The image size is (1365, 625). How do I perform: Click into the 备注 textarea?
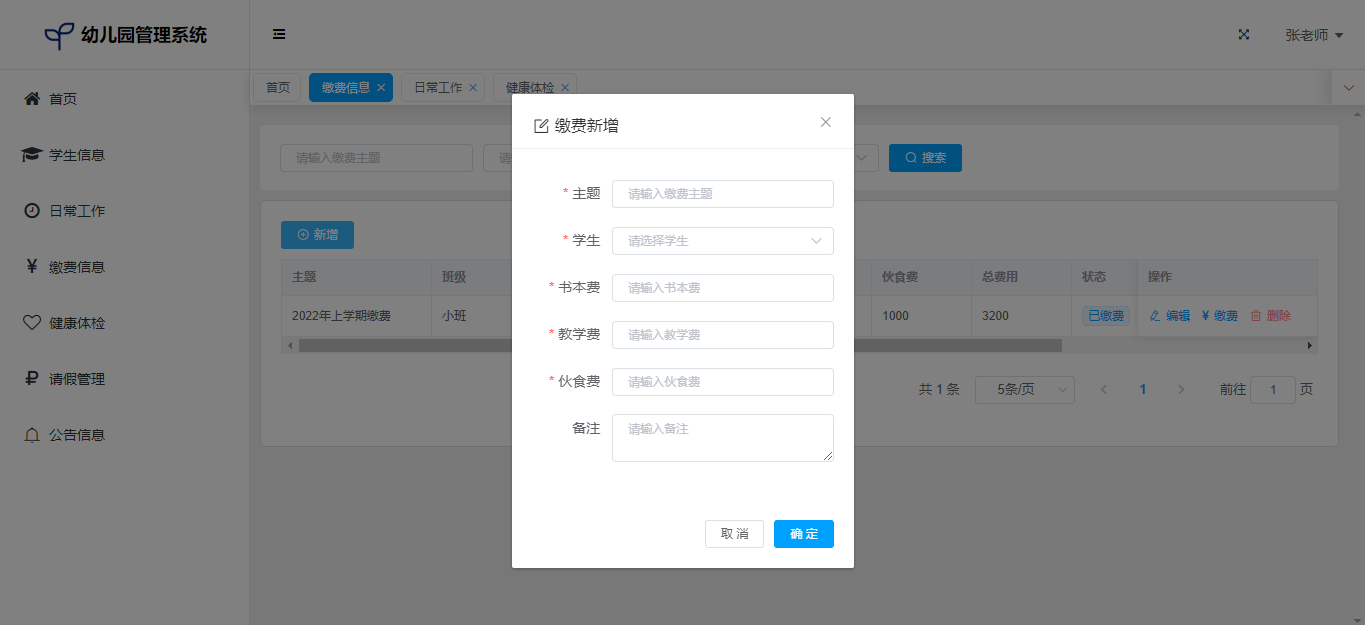pos(722,438)
